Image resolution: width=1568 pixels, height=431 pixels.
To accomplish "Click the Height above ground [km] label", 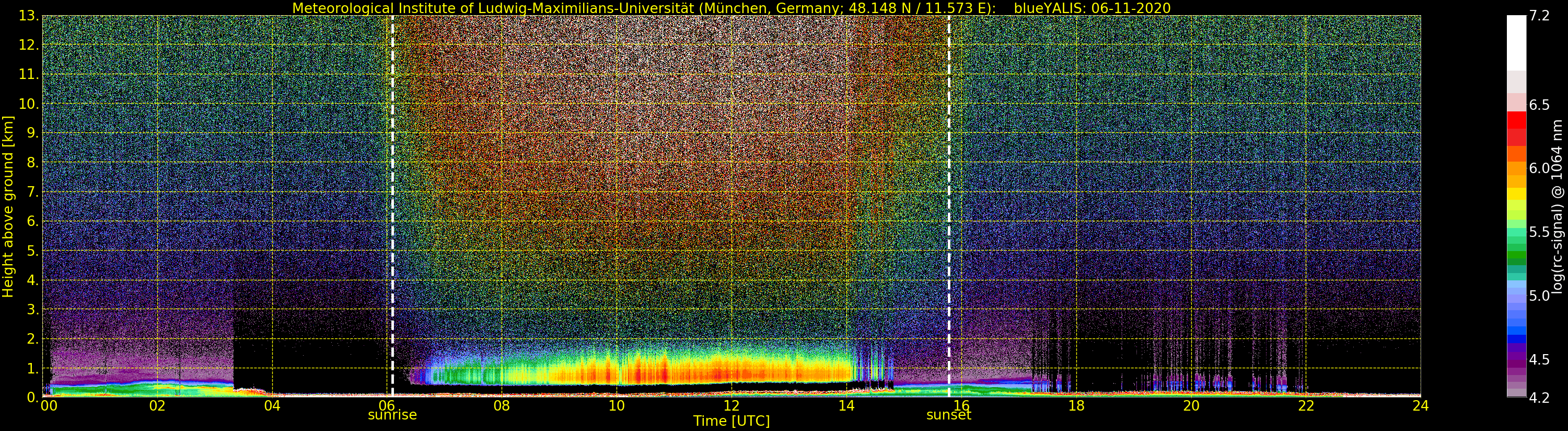I will point(8,206).
